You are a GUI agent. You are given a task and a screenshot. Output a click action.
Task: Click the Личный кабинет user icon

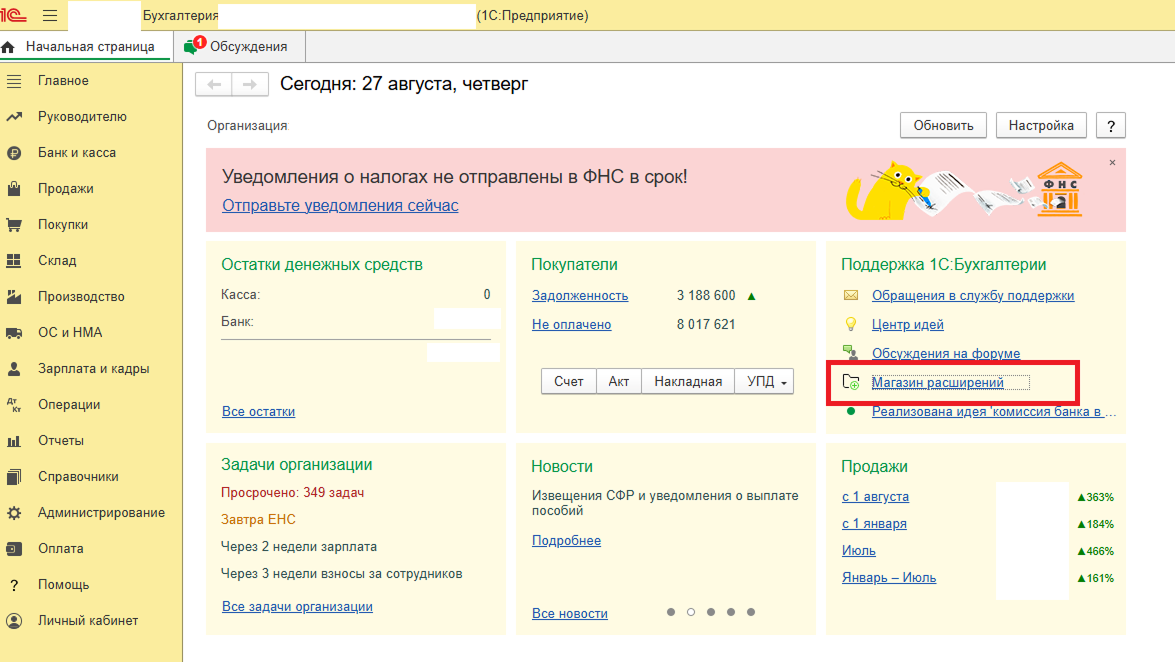(14, 621)
